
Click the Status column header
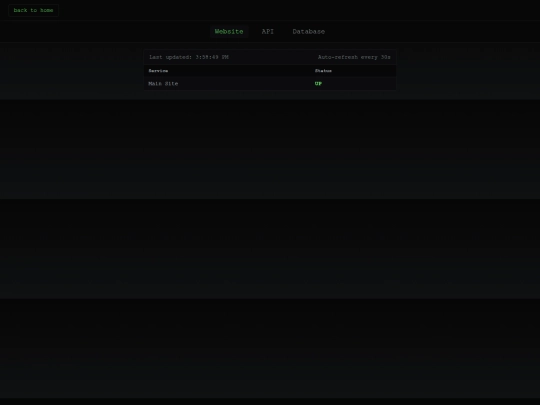pyautogui.click(x=323, y=71)
